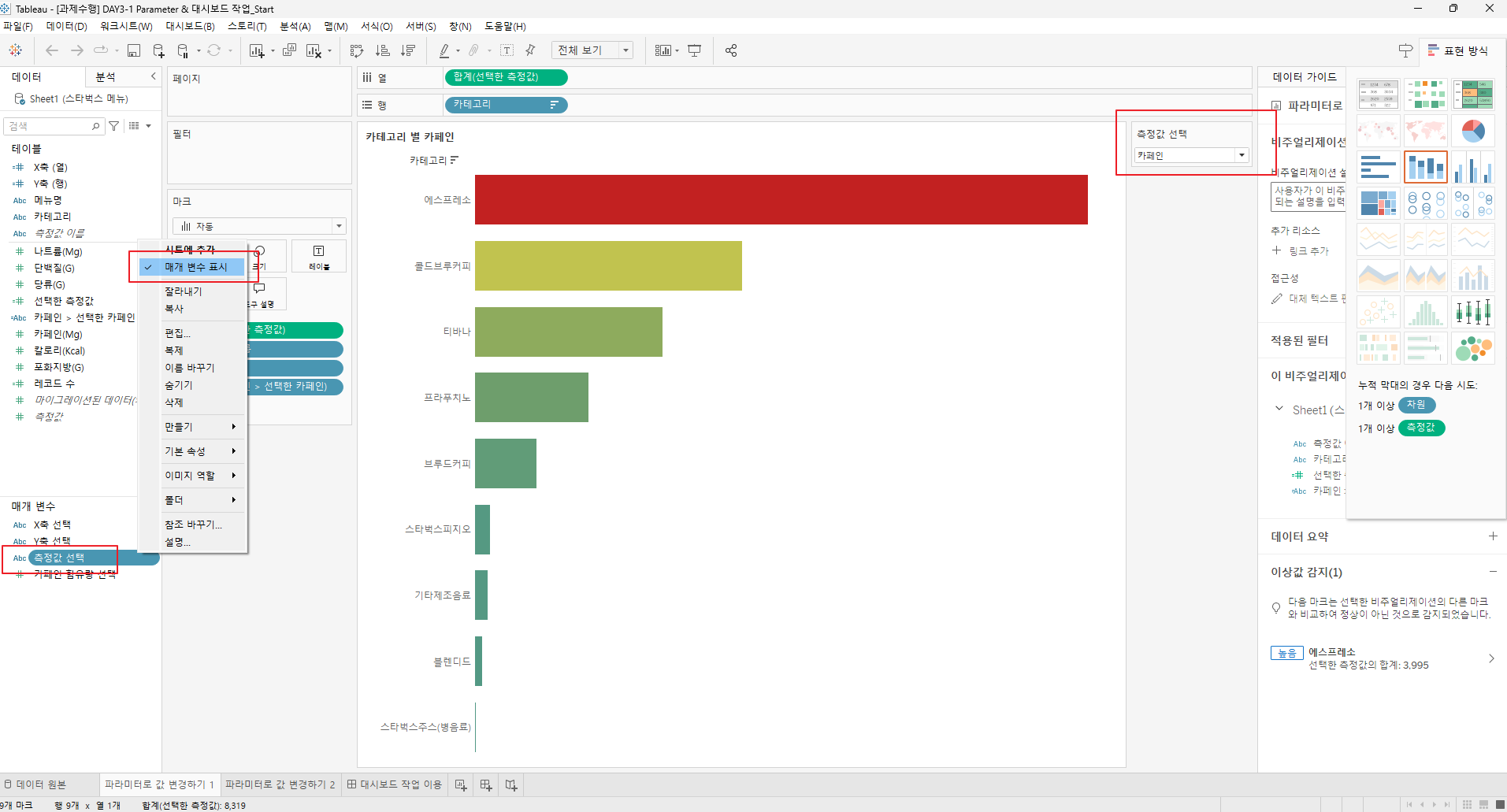Image resolution: width=1507 pixels, height=812 pixels.
Task: Click the Tableau start page logo icon
Action: [15, 50]
